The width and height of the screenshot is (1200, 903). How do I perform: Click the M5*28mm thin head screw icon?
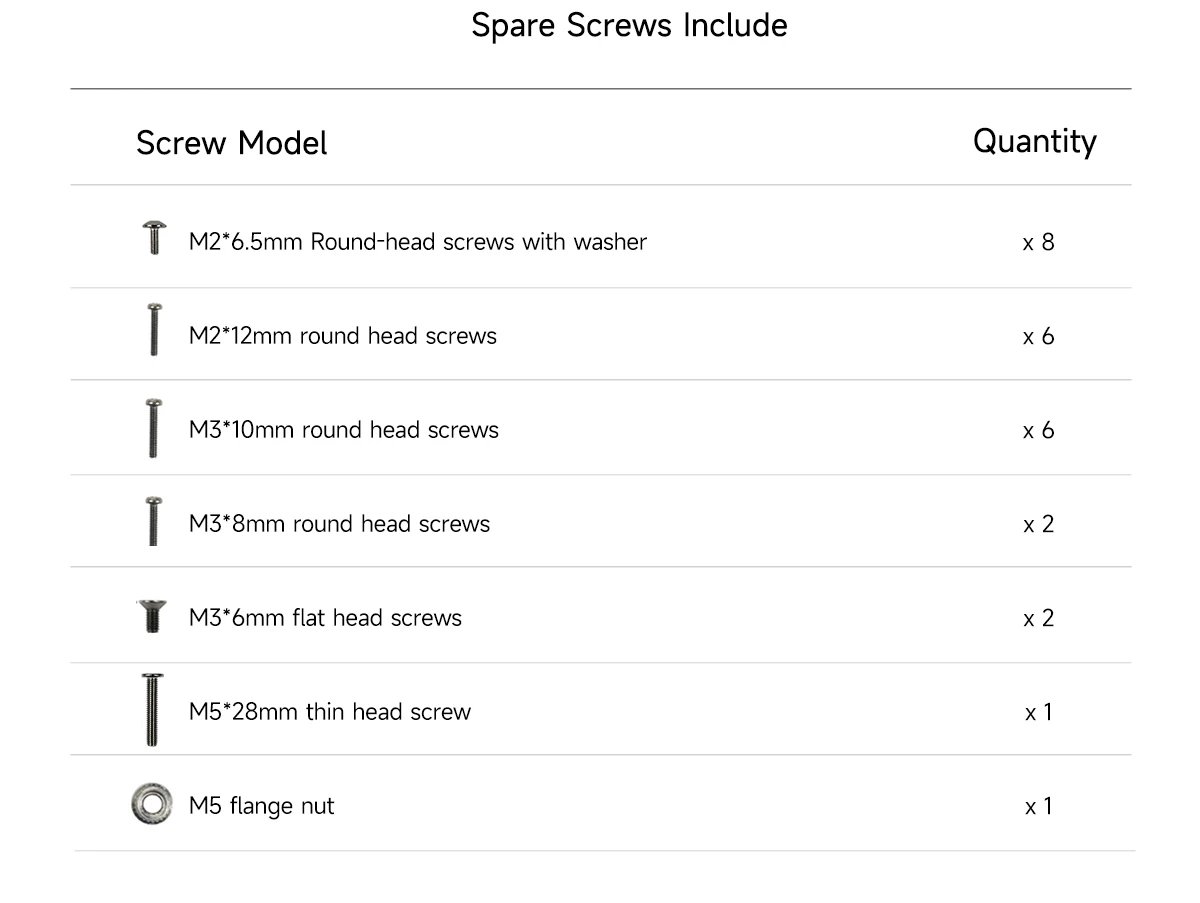[x=152, y=709]
